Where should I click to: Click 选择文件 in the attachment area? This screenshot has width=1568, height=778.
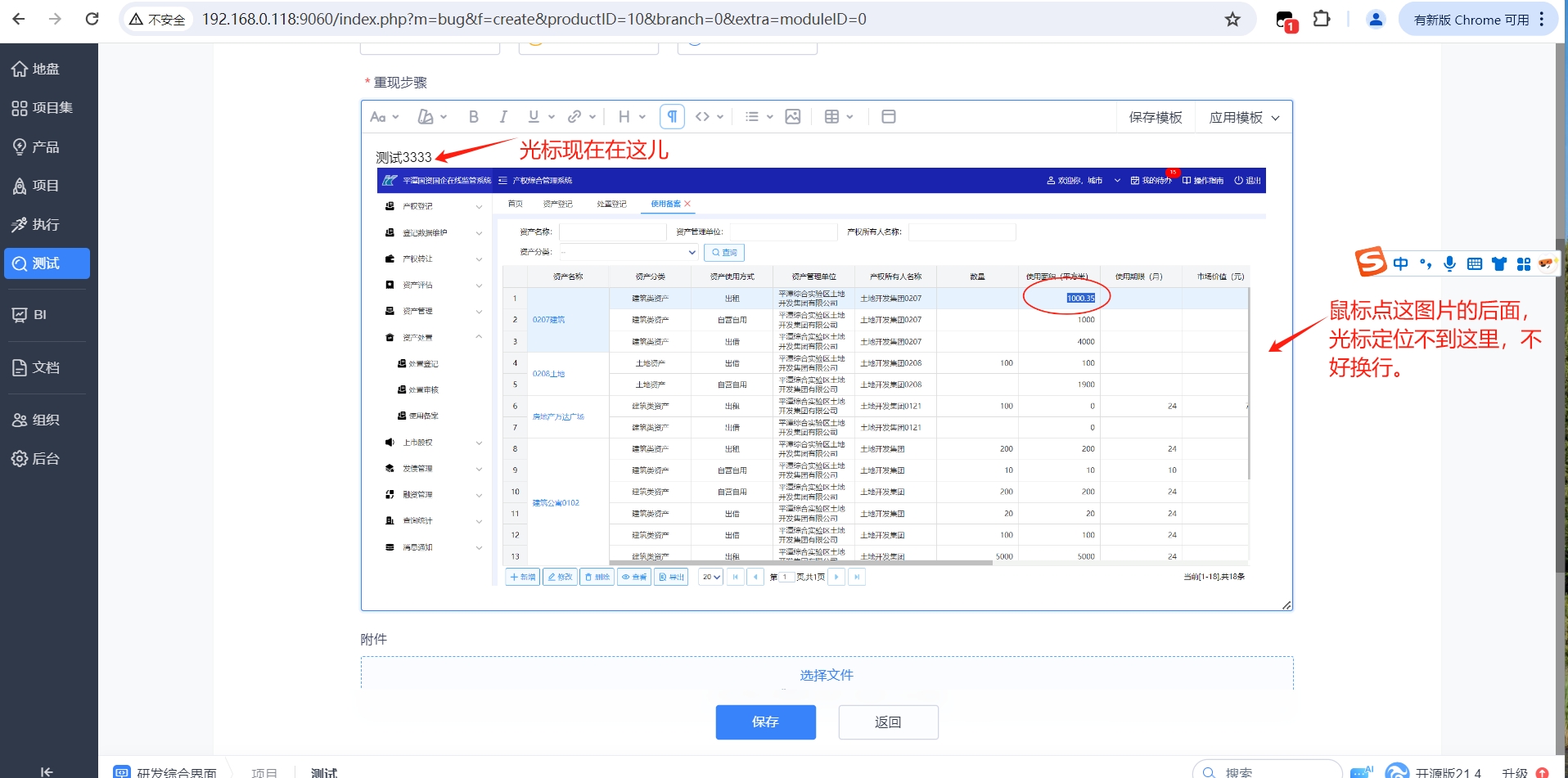[826, 675]
